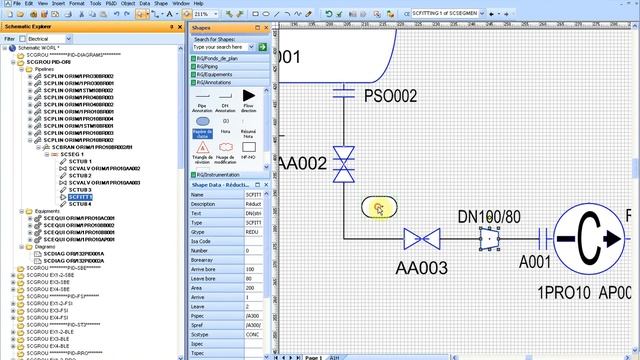Select the Rectangle drawing tool
Screen dimensions: 640x360
256,14
